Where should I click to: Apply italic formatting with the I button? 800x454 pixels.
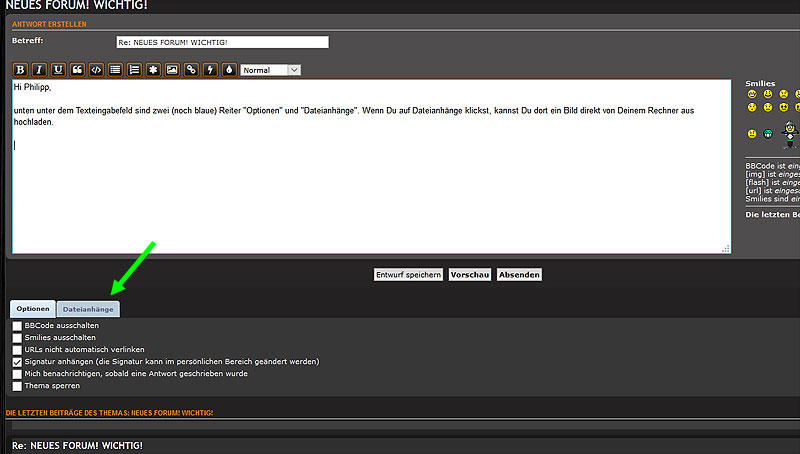click(39, 70)
